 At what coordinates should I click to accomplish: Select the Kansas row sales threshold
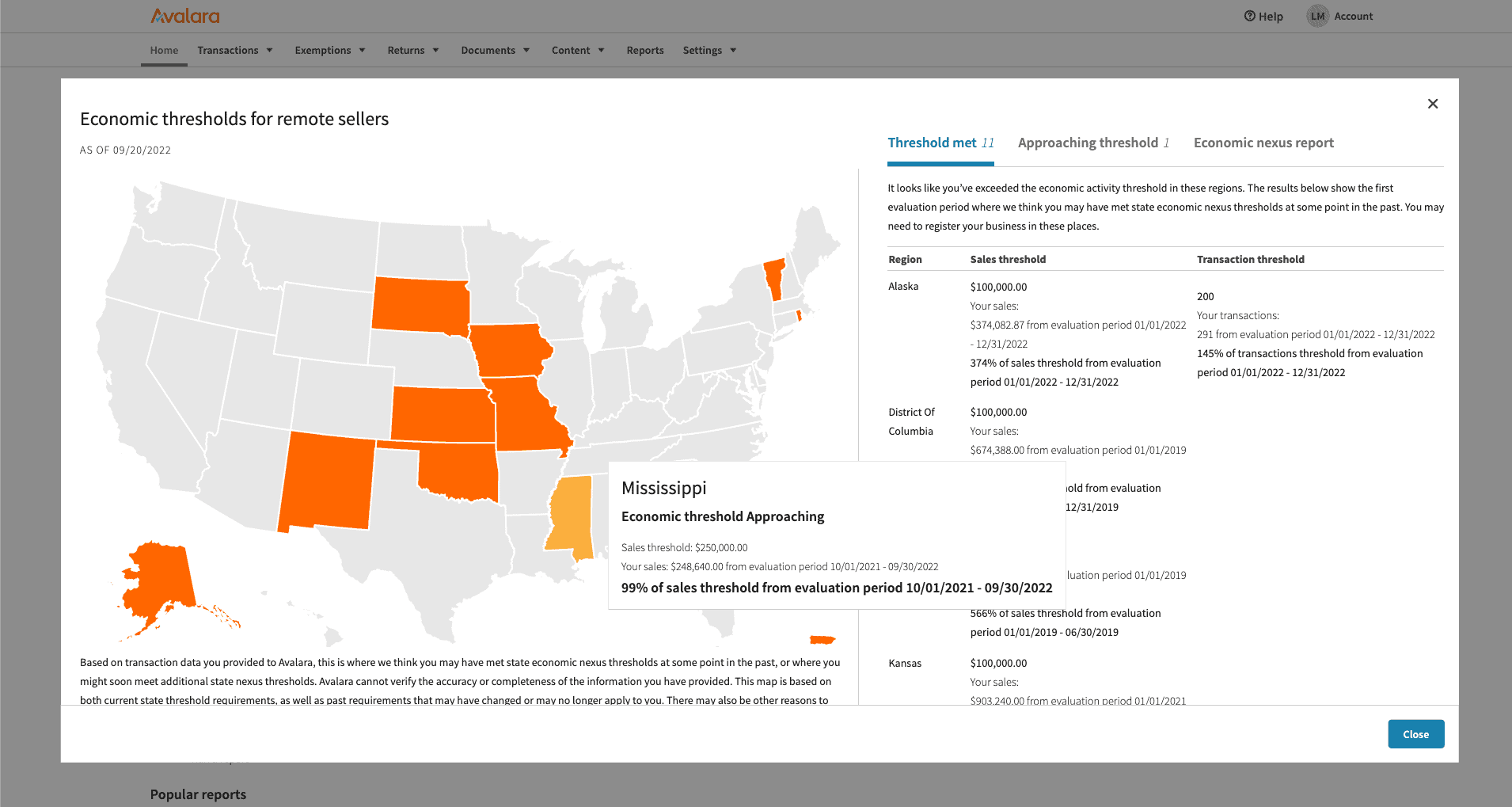point(998,663)
